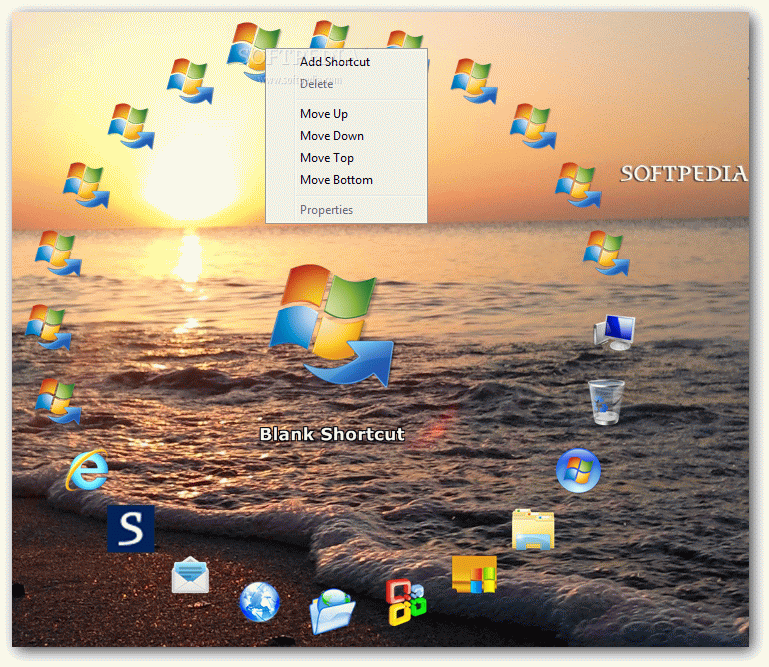This screenshot has height=667, width=769.
Task: Open the mail envelope shortcut
Action: (190, 575)
